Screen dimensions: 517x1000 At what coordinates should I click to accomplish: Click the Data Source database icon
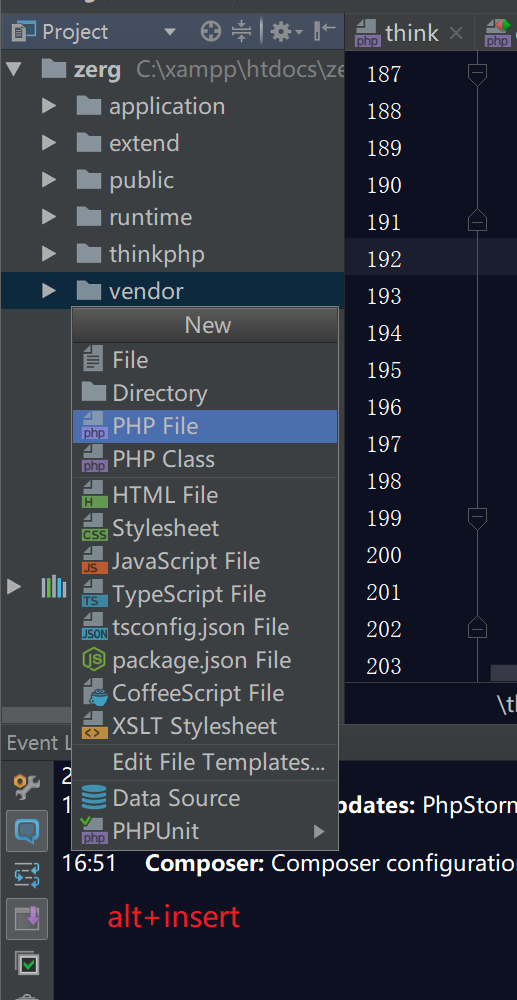pos(94,798)
